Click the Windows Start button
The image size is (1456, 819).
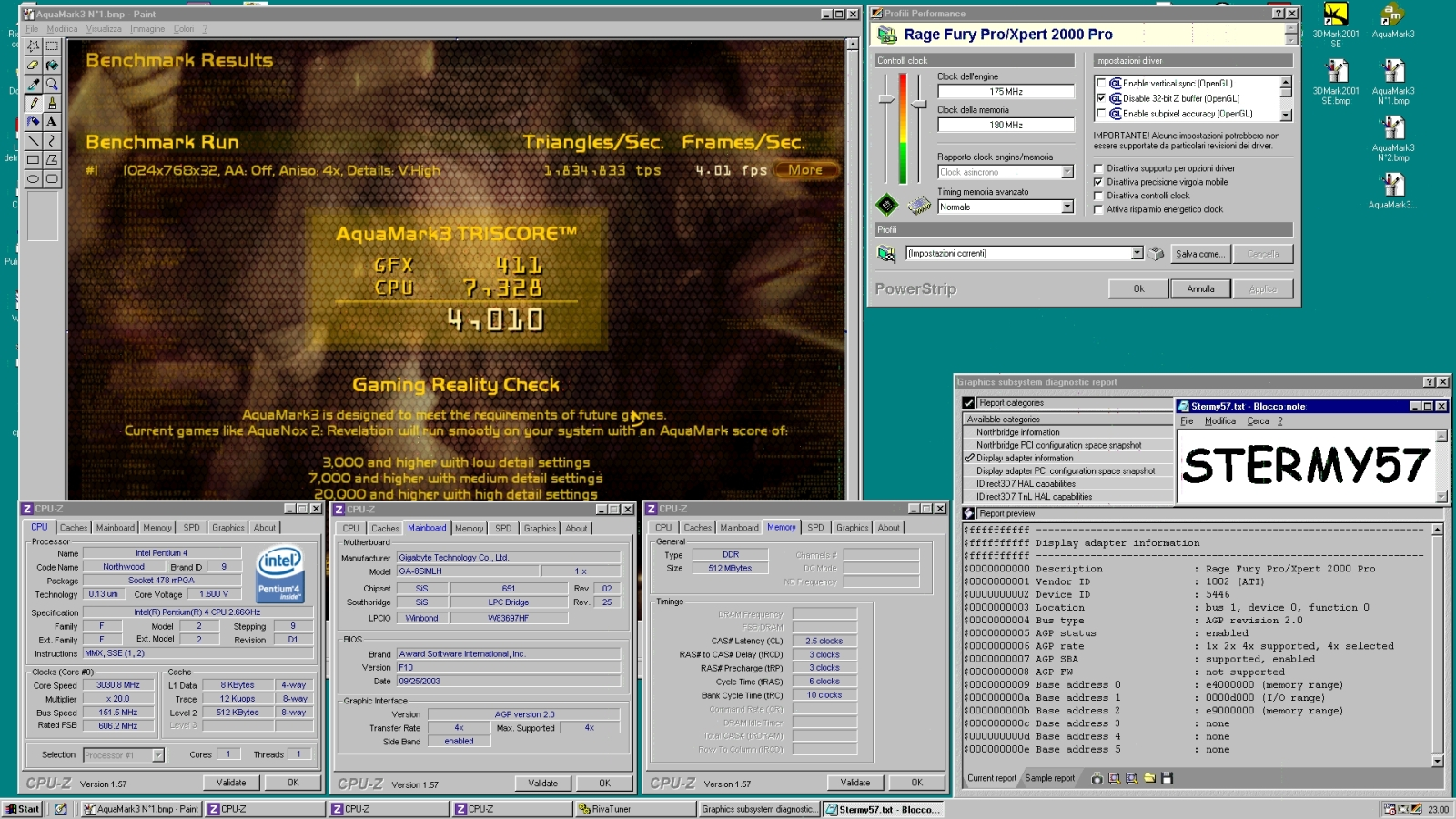[x=23, y=809]
